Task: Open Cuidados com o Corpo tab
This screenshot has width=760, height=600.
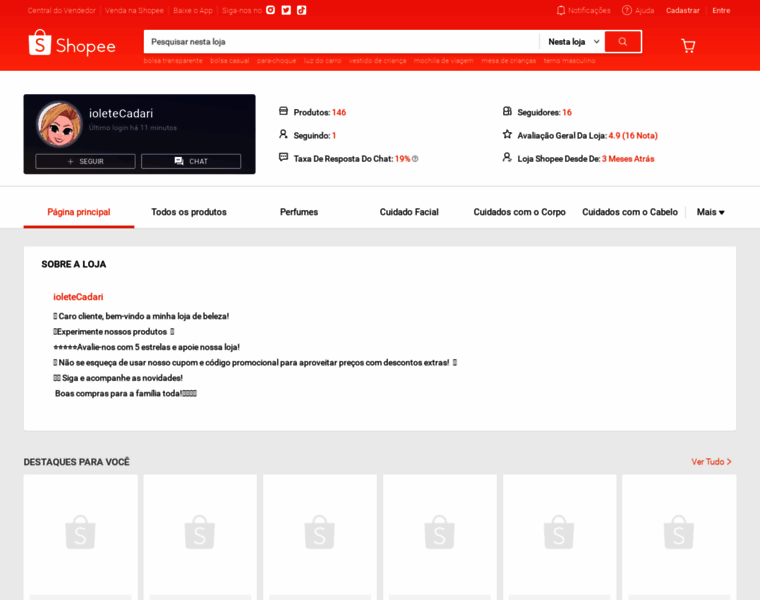Action: pyautogui.click(x=520, y=212)
